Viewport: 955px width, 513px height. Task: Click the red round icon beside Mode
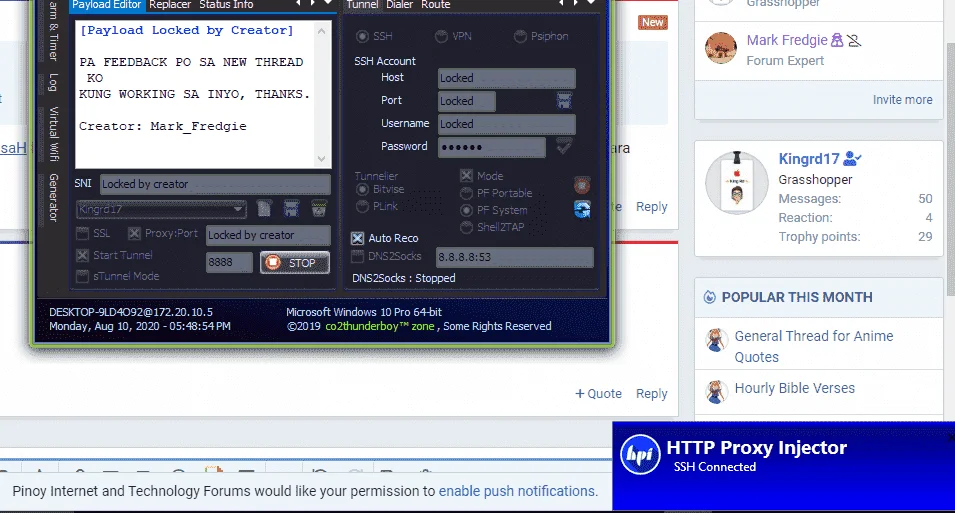point(582,185)
